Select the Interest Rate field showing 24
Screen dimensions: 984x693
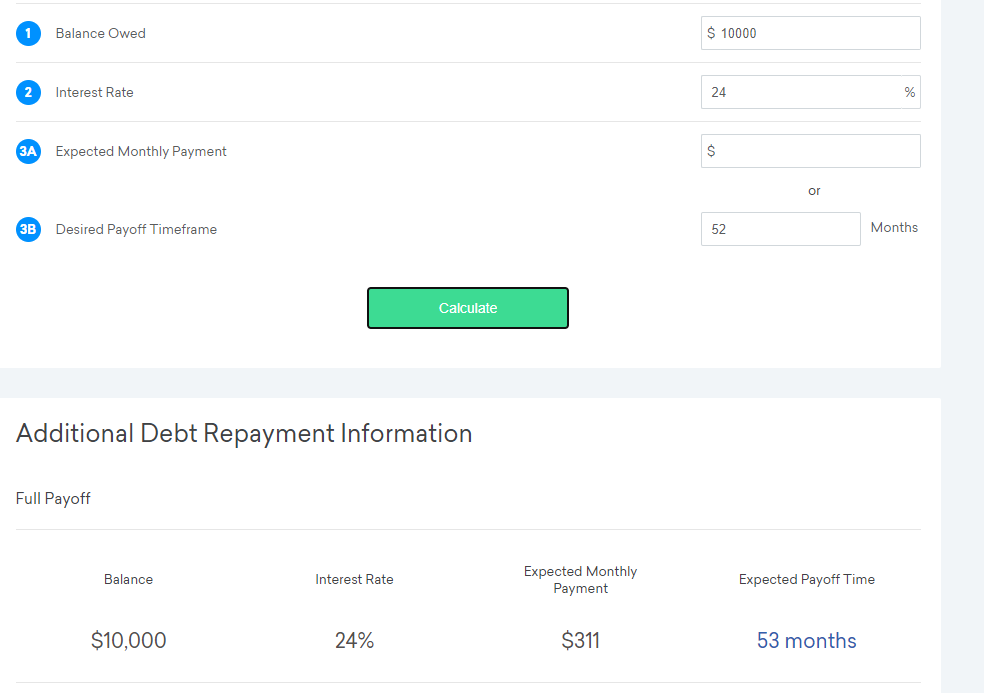(x=810, y=92)
